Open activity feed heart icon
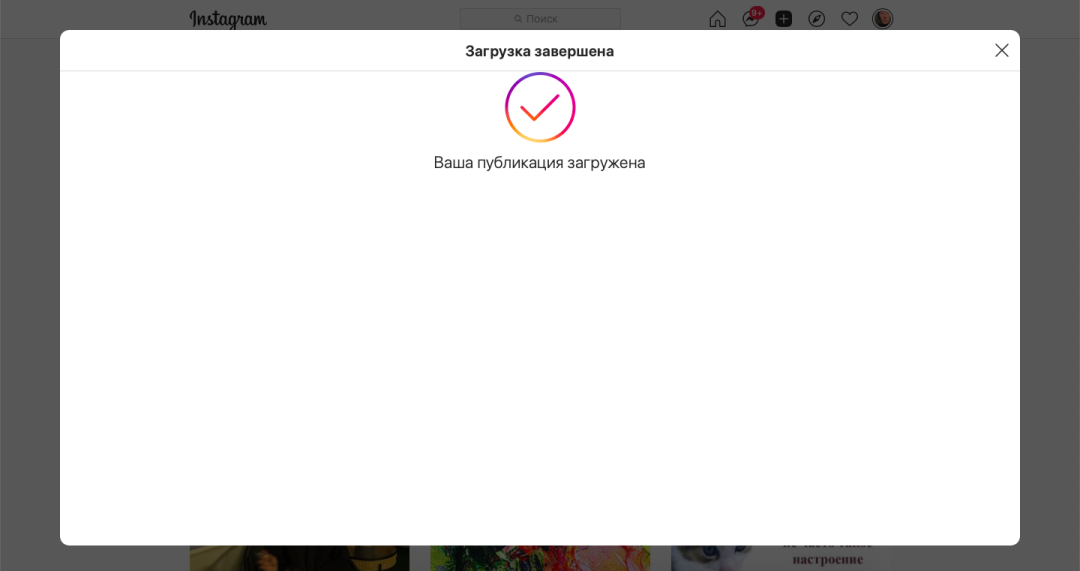Screen dimensions: 1080x571 (849, 19)
